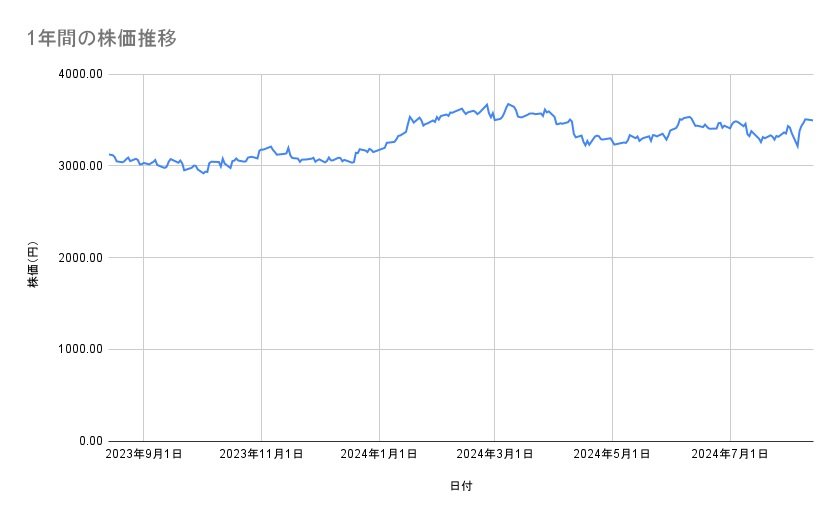This screenshot has height=519, width=839.
Task: Select the horizontal axis title 日付
Action: [461, 487]
